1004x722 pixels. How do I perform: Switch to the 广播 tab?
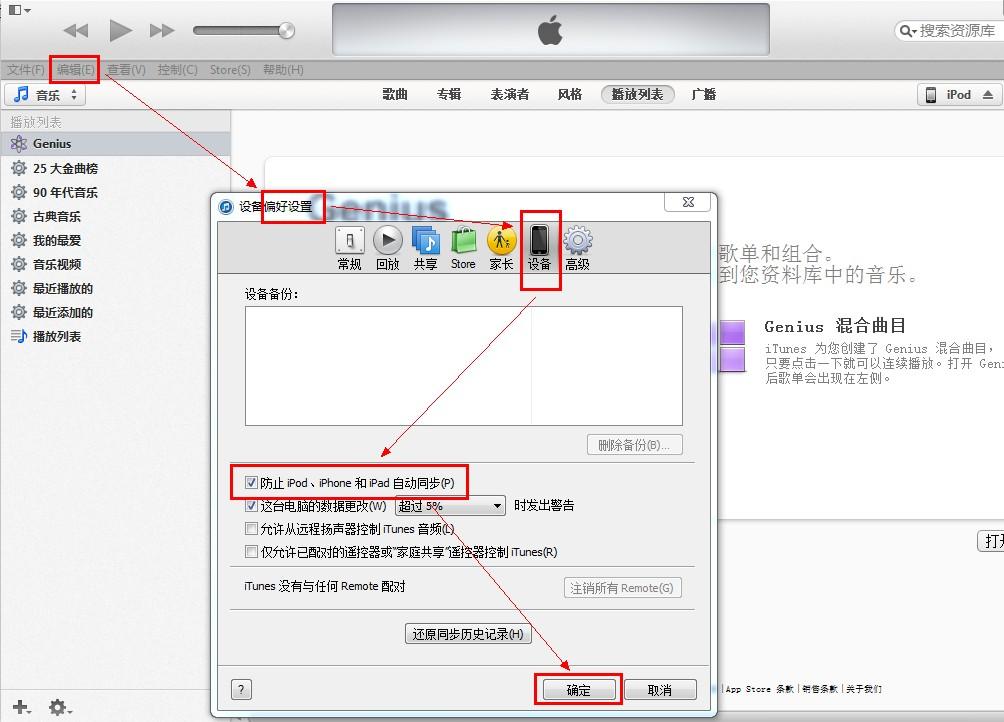coord(704,95)
